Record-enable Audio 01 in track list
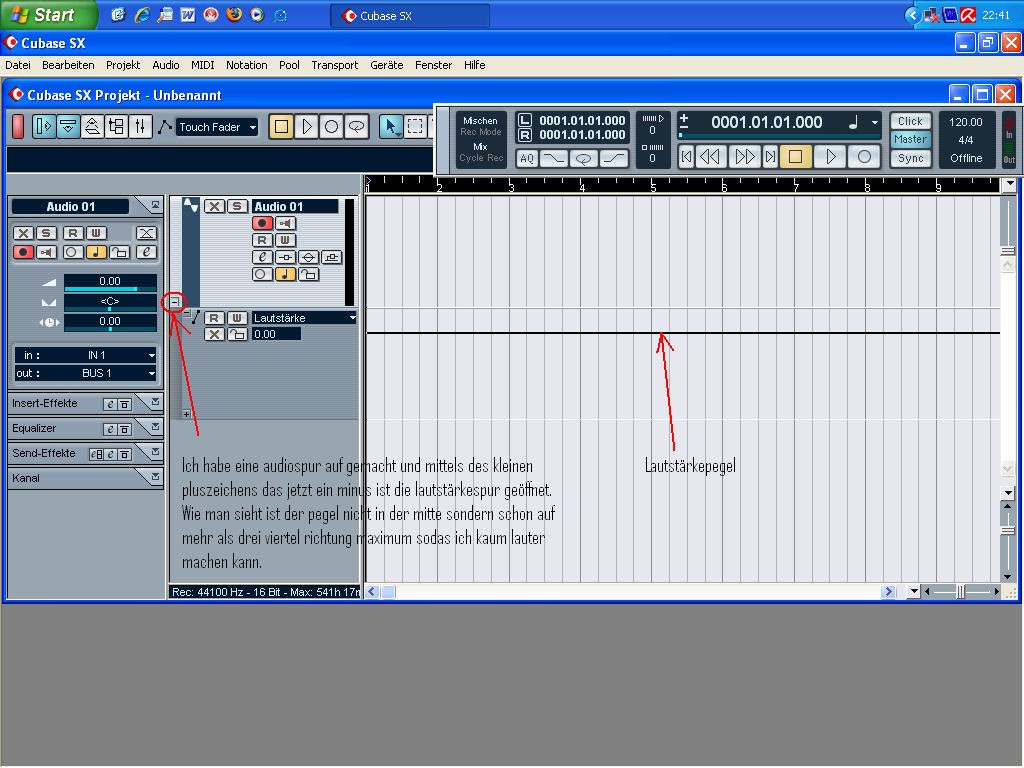 [x=263, y=223]
